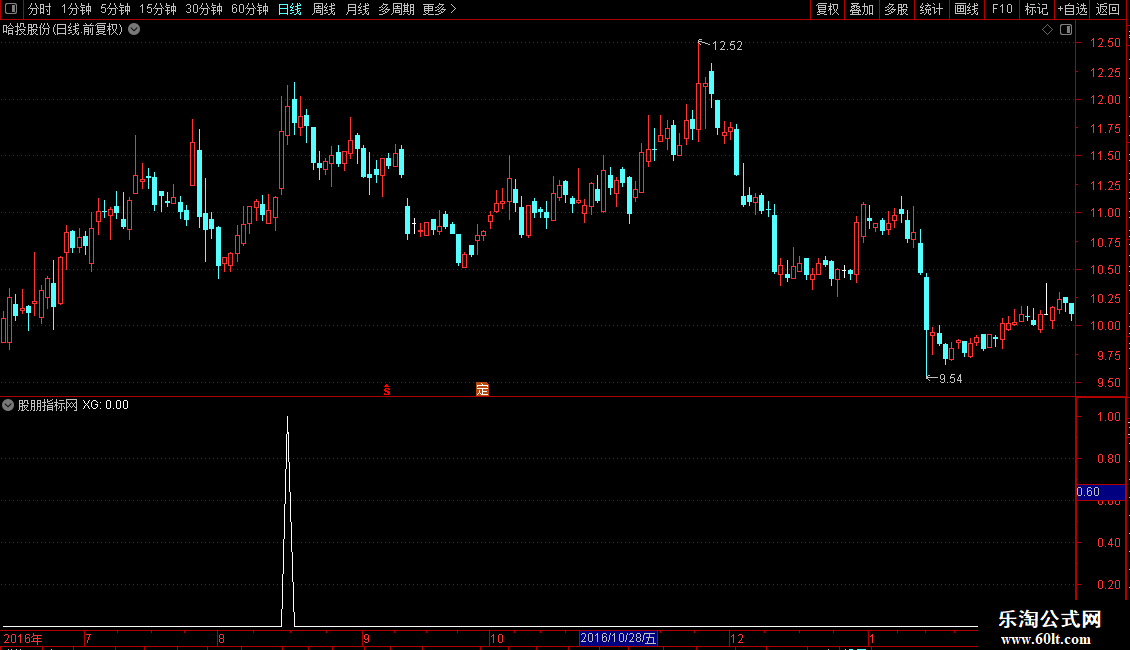This screenshot has width=1130, height=650.
Task: Select the 15分钟 period tab
Action: click(x=158, y=9)
